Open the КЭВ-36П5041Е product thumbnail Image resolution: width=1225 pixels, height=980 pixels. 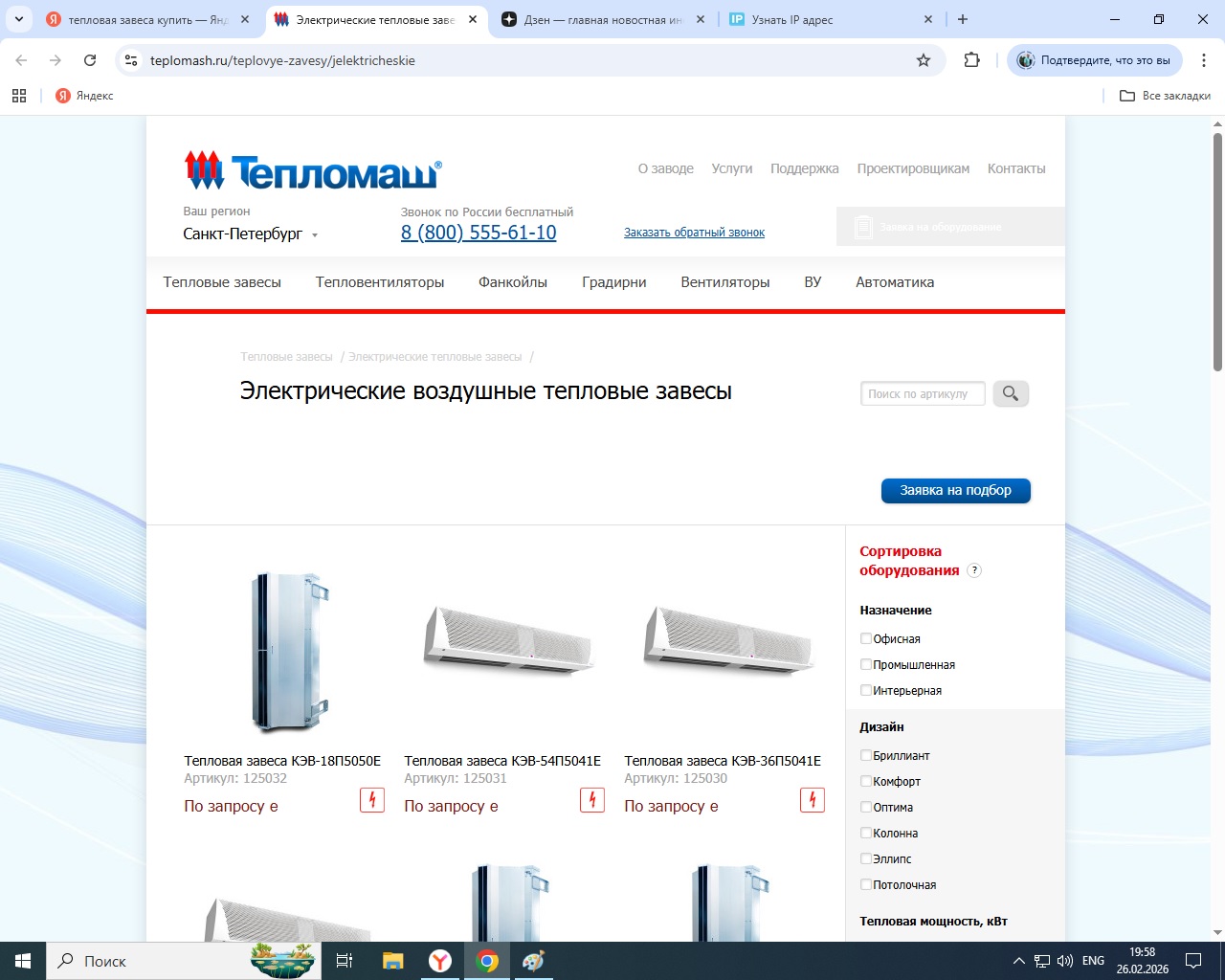728,639
